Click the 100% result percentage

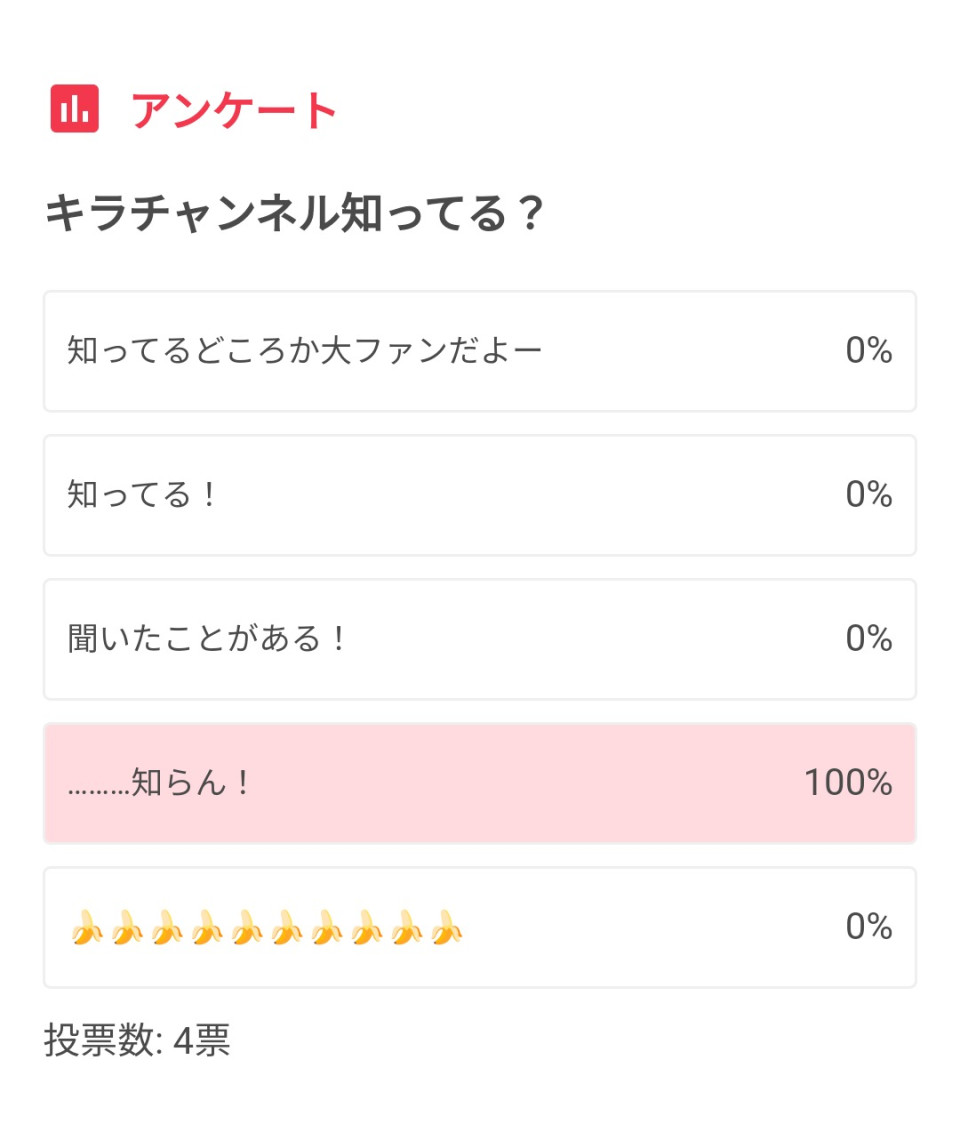pos(848,782)
